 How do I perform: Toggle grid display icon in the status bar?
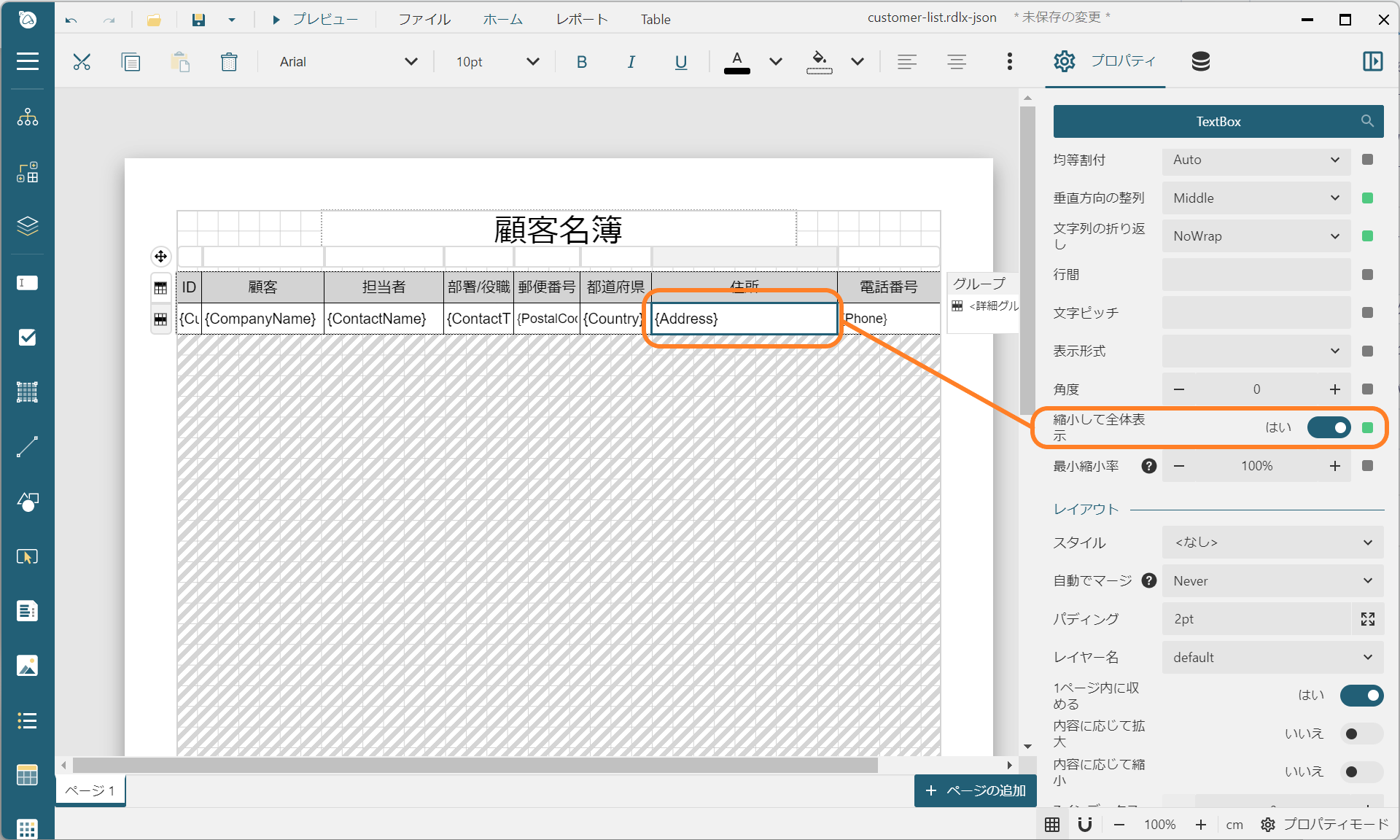tap(1051, 824)
